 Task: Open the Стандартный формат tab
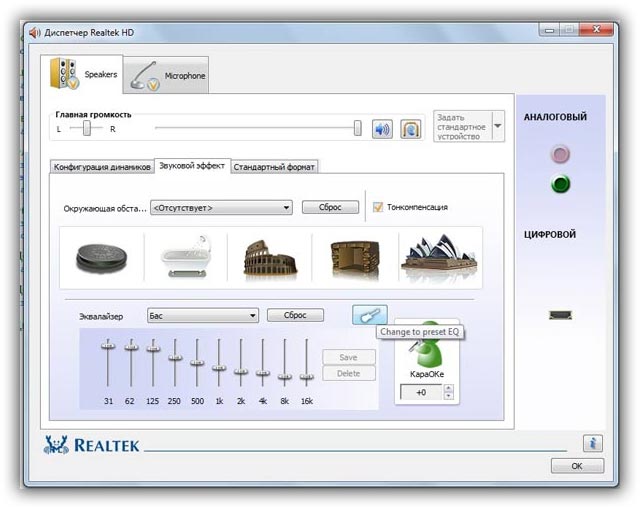pos(274,167)
